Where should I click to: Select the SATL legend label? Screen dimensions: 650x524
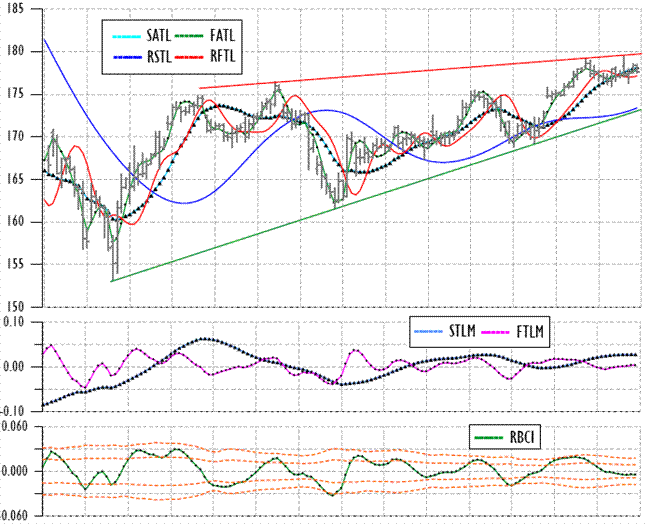(158, 36)
